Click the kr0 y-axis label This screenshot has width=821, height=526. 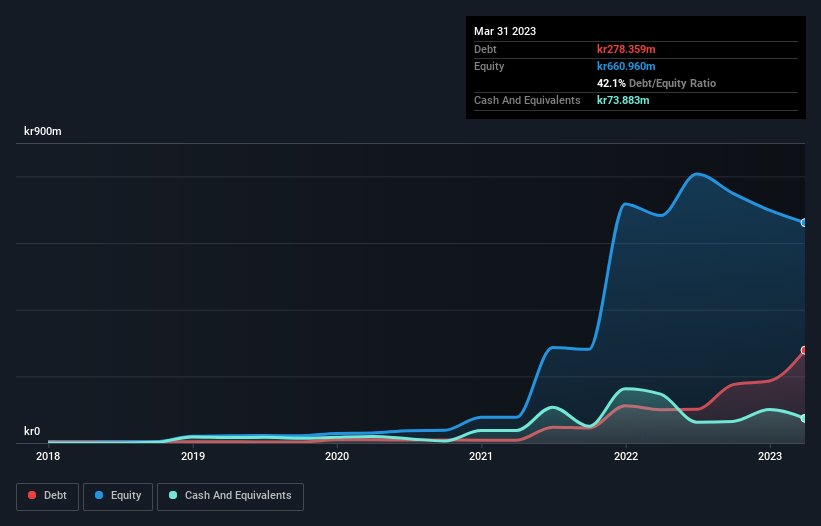pyautogui.click(x=32, y=431)
